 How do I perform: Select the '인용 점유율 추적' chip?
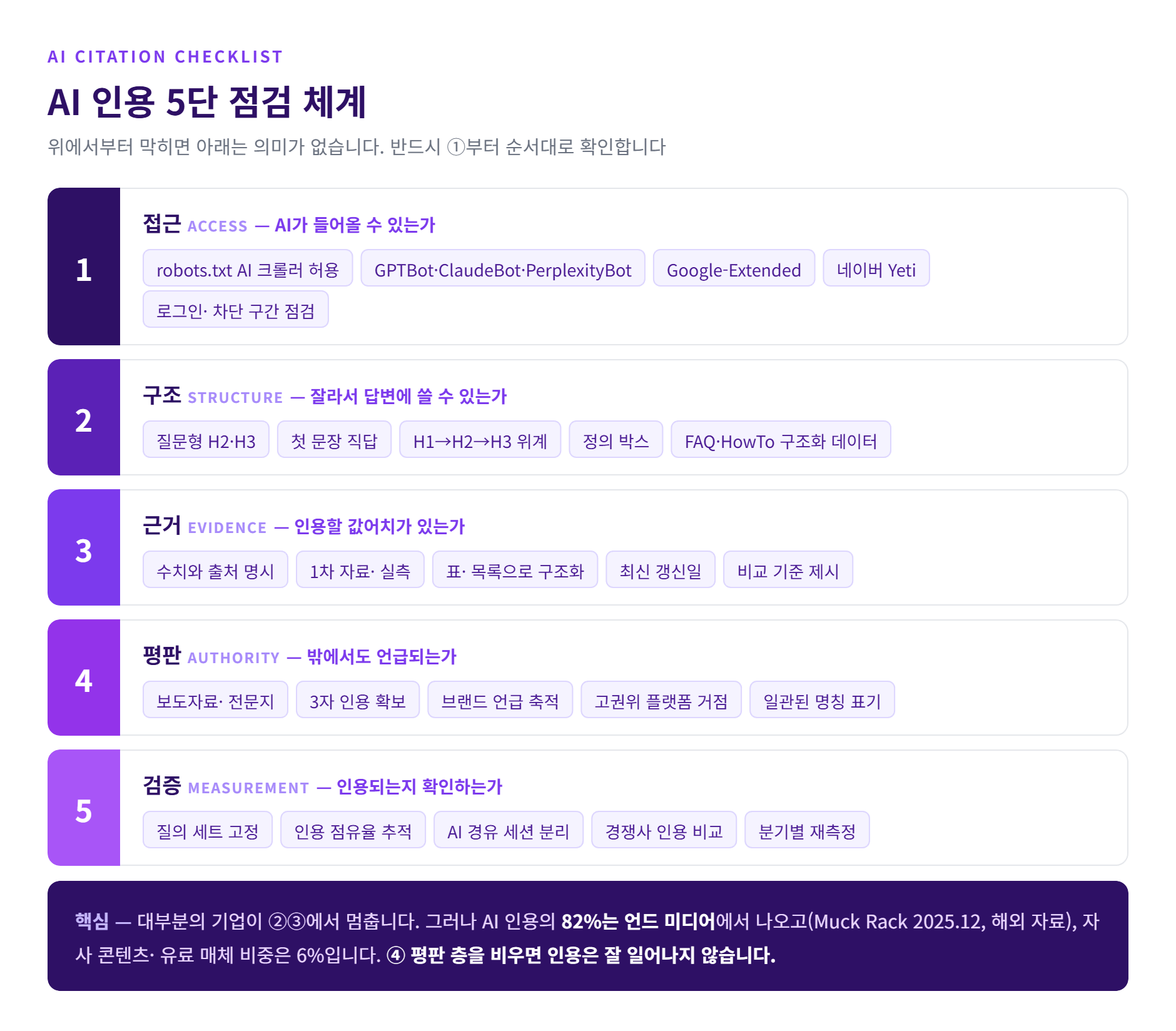pos(353,830)
